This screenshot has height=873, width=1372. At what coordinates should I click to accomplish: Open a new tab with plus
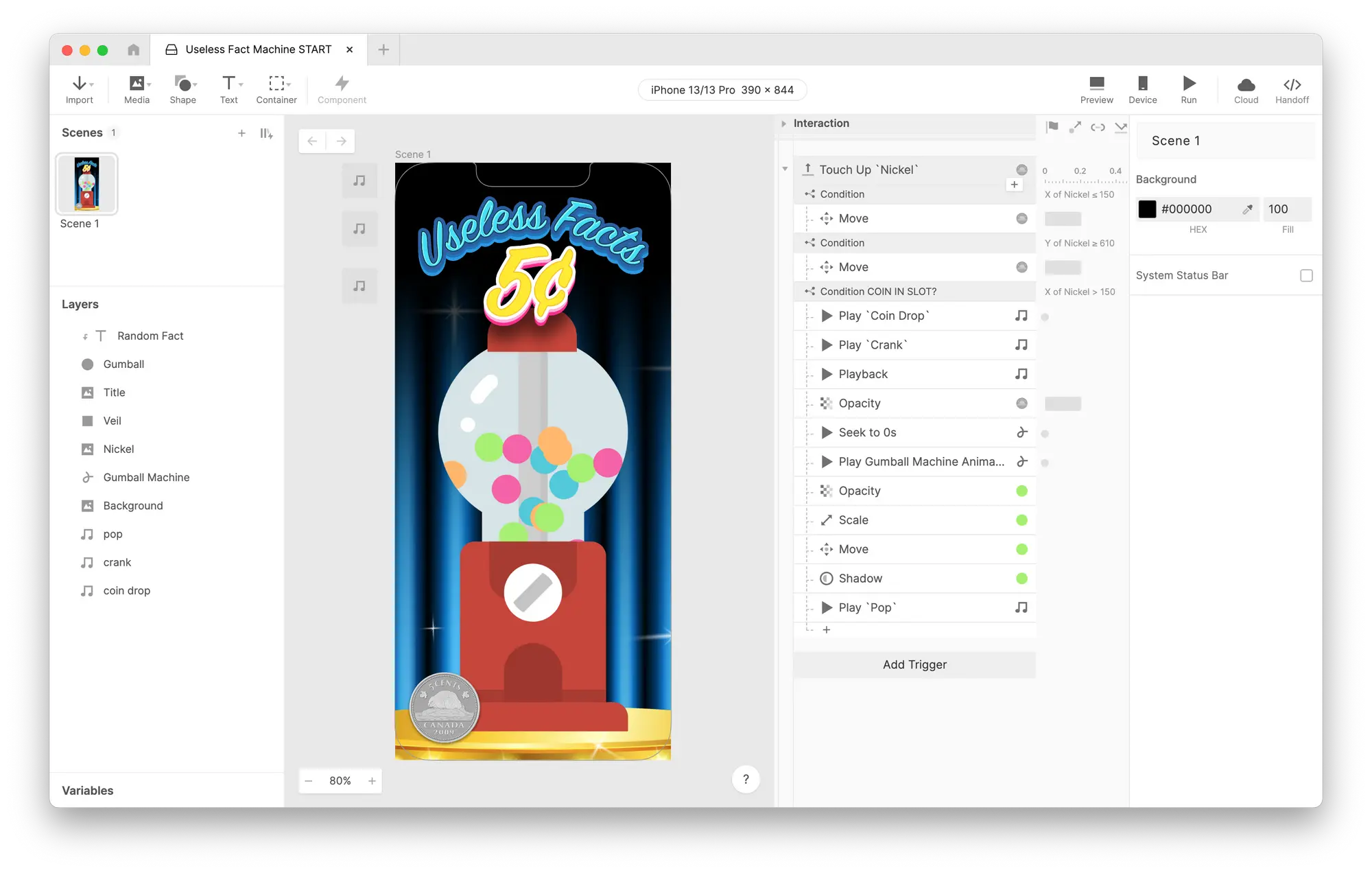pos(383,49)
